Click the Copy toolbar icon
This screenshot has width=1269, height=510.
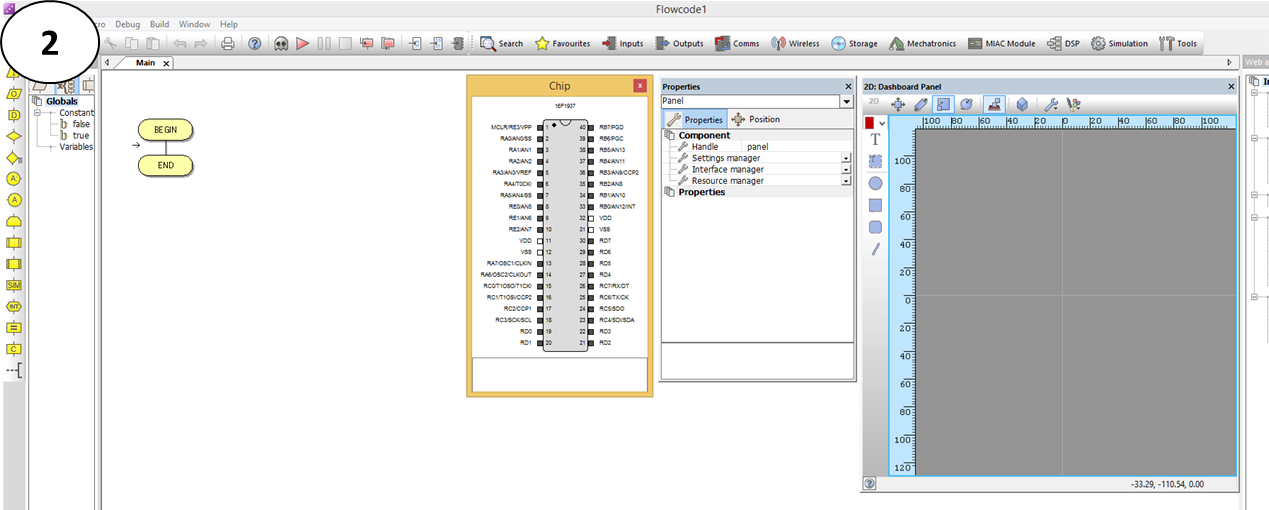[132, 44]
